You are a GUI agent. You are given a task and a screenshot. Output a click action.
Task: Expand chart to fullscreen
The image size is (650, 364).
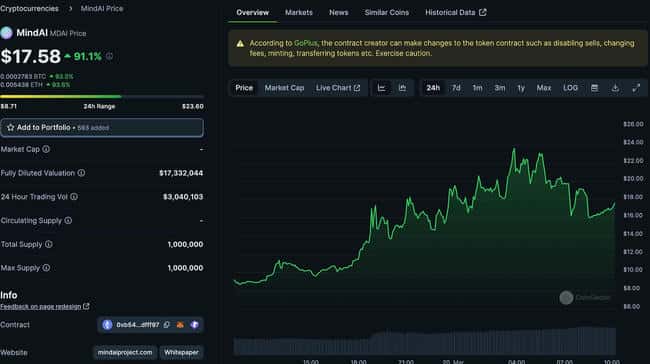tap(636, 88)
